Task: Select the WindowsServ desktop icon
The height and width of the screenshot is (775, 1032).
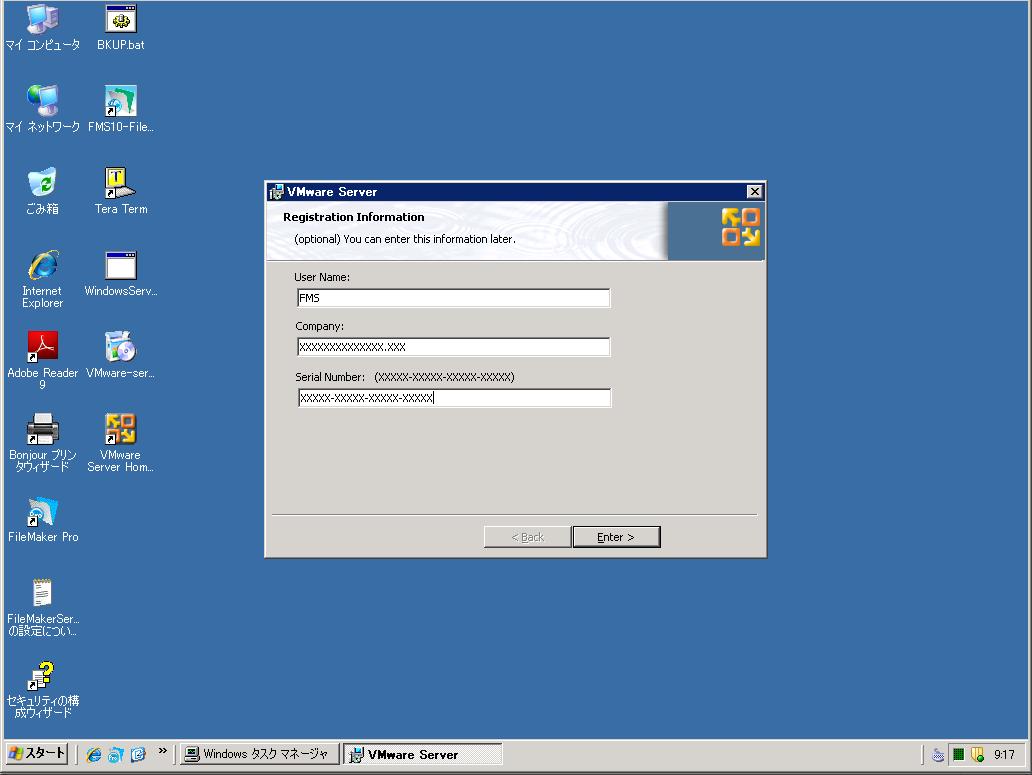Action: pos(120,274)
